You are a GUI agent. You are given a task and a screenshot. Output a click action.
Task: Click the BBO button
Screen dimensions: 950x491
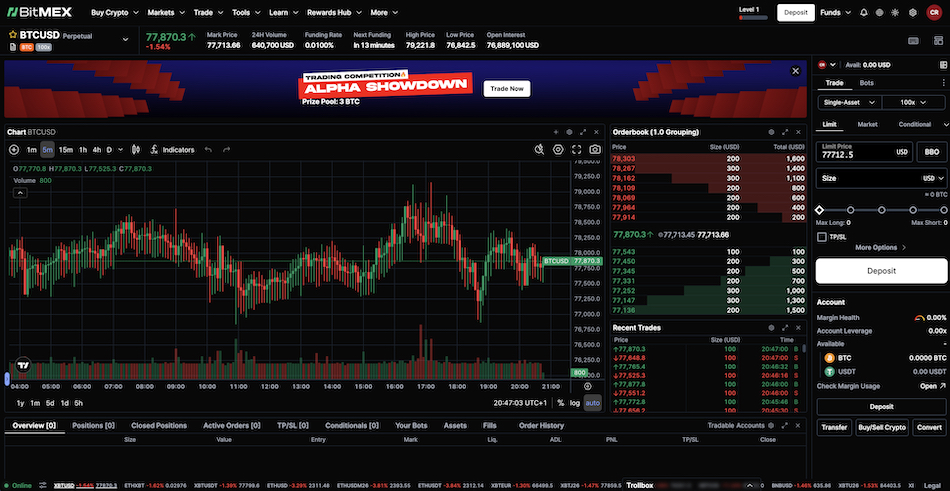932,152
